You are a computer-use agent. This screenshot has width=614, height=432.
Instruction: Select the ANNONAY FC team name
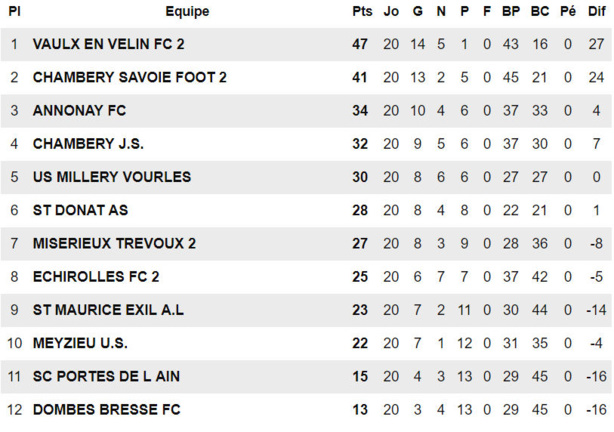pos(79,110)
